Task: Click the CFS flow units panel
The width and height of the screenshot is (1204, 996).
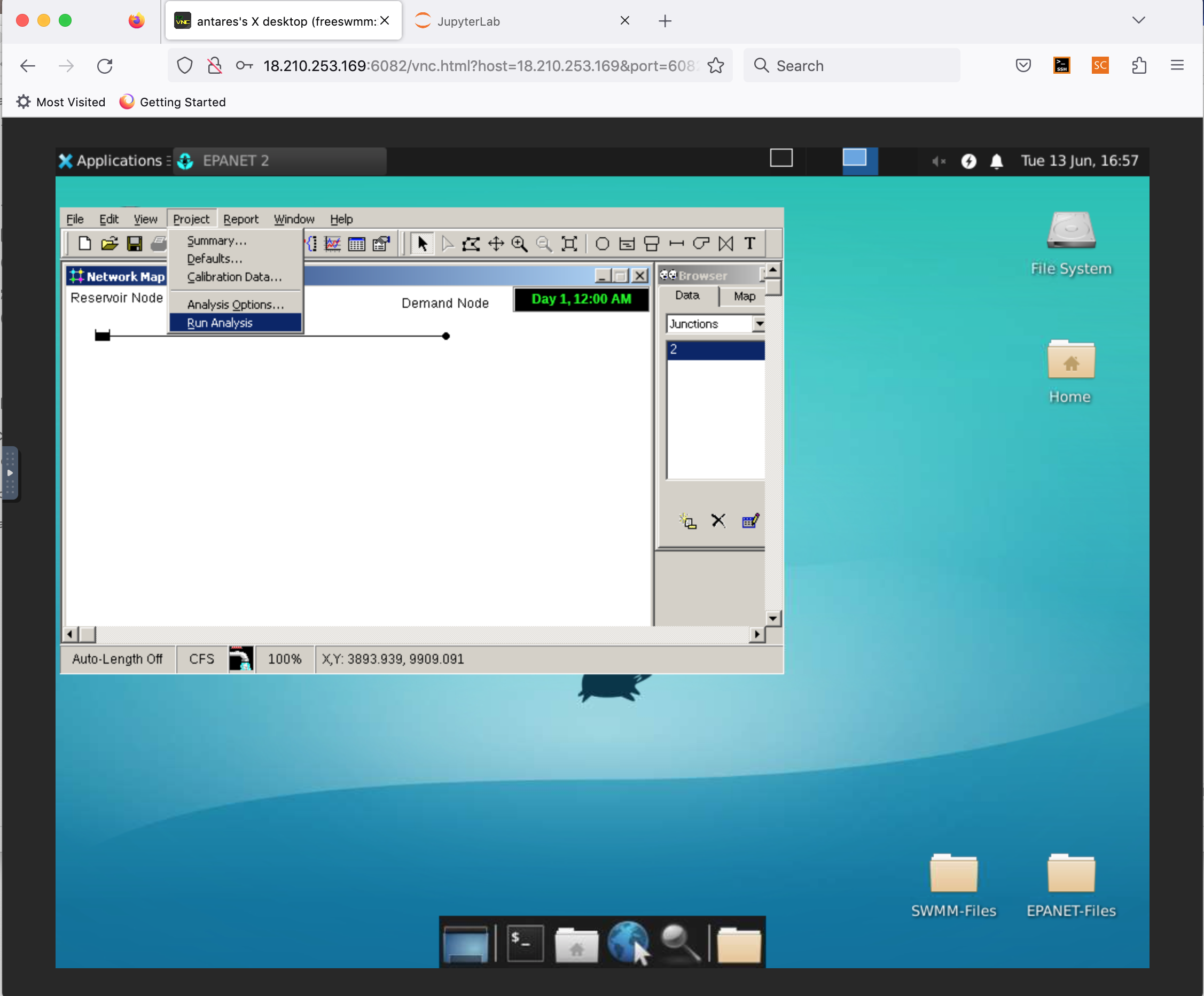Action: pos(202,659)
